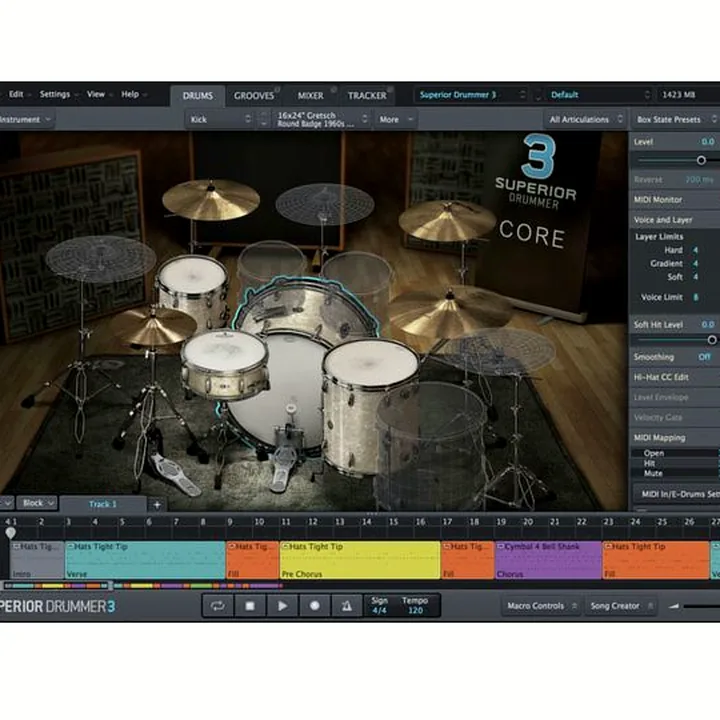Image resolution: width=720 pixels, height=720 pixels.
Task: Click the snare drum in the kit
Action: click(224, 364)
